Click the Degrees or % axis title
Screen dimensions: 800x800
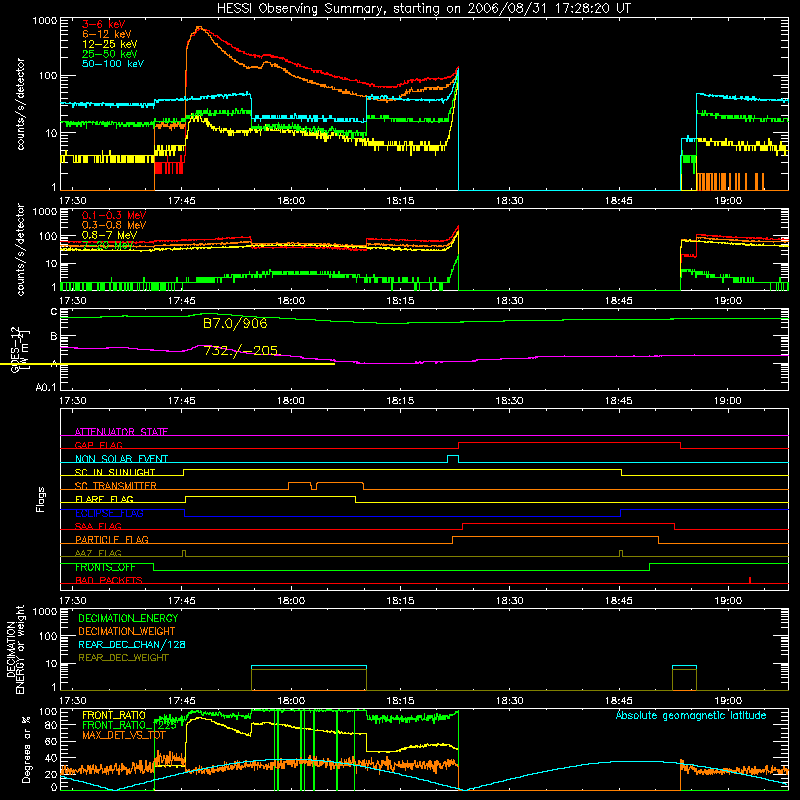pos(26,749)
